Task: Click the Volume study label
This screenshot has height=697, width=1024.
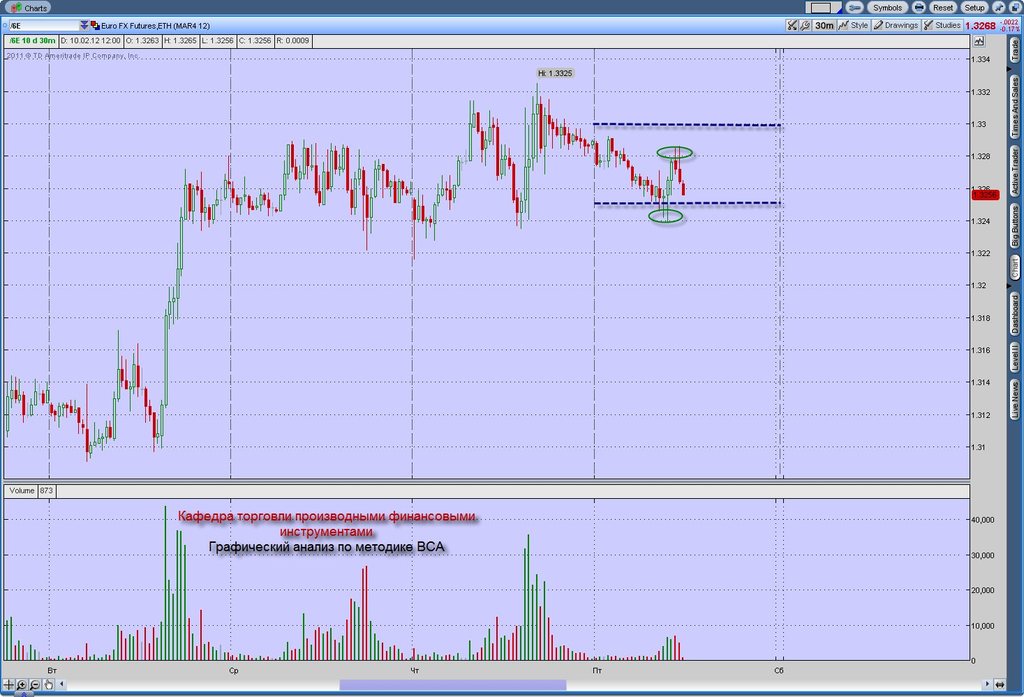Action: coord(22,491)
